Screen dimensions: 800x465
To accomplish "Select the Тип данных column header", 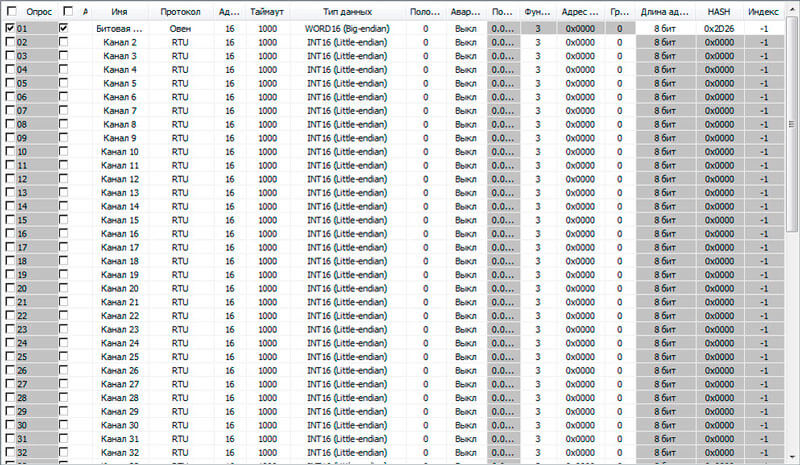I will tap(347, 11).
